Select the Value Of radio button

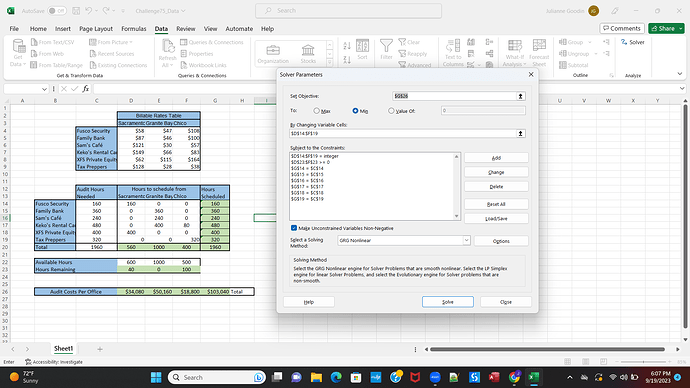tap(391, 111)
